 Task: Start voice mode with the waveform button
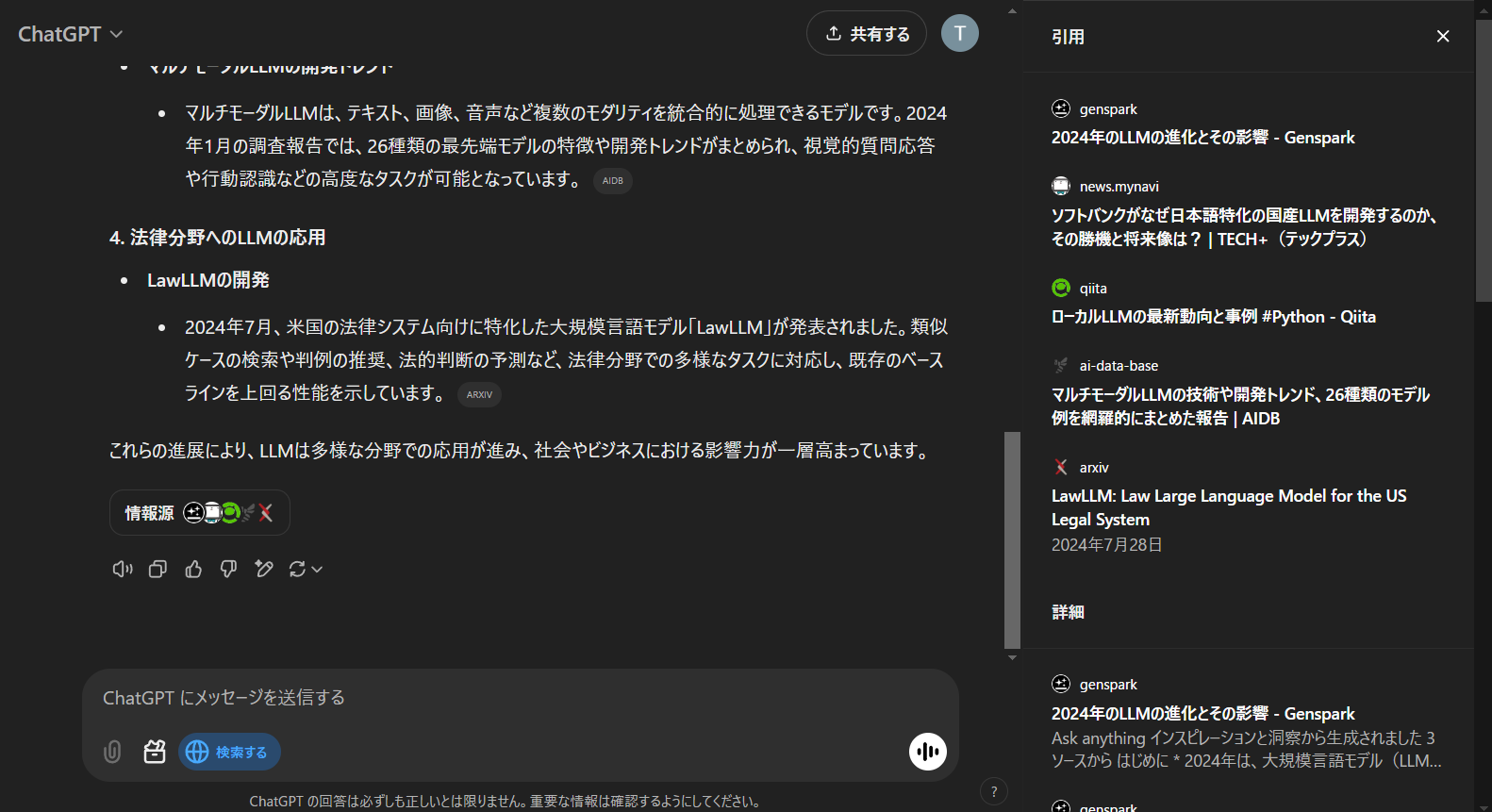tap(928, 752)
